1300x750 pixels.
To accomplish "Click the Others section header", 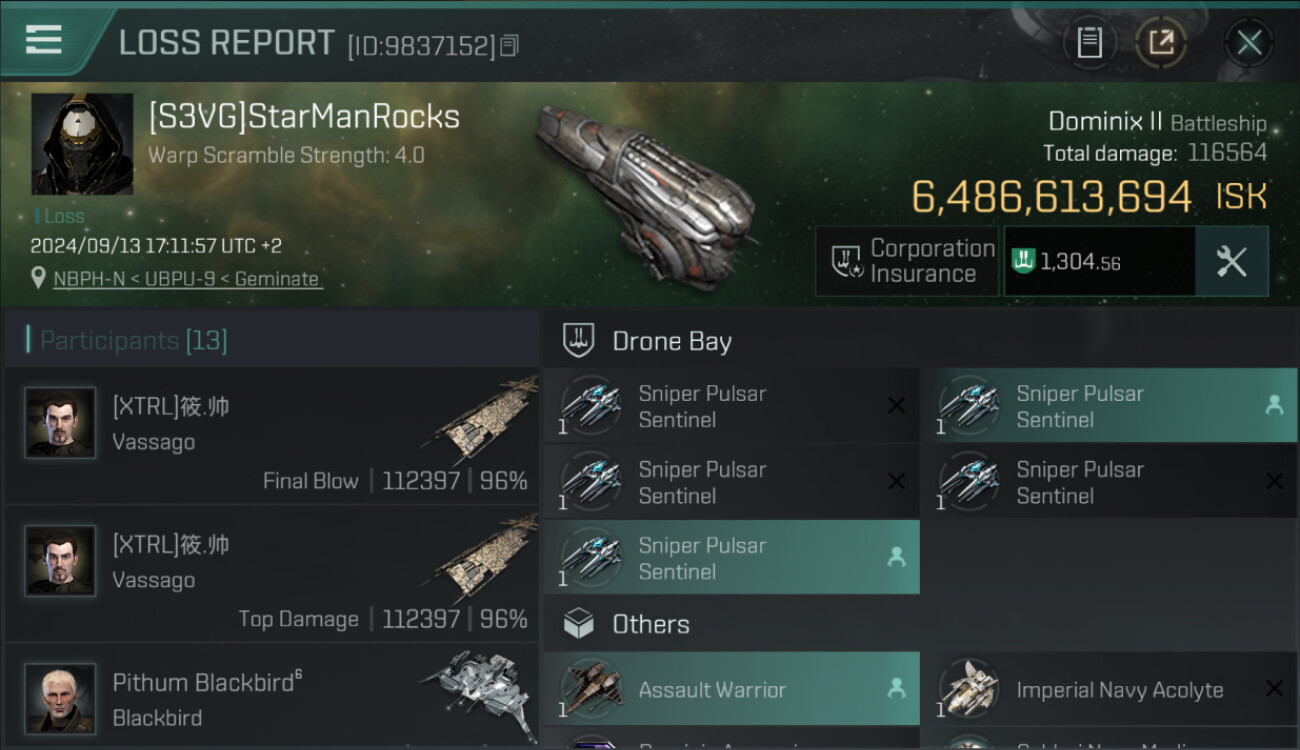I will (650, 625).
